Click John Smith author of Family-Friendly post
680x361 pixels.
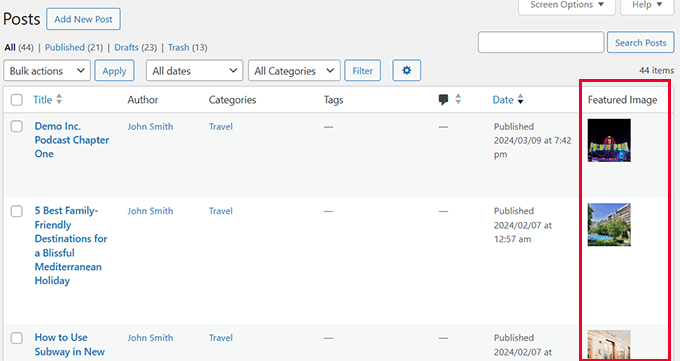pos(150,211)
